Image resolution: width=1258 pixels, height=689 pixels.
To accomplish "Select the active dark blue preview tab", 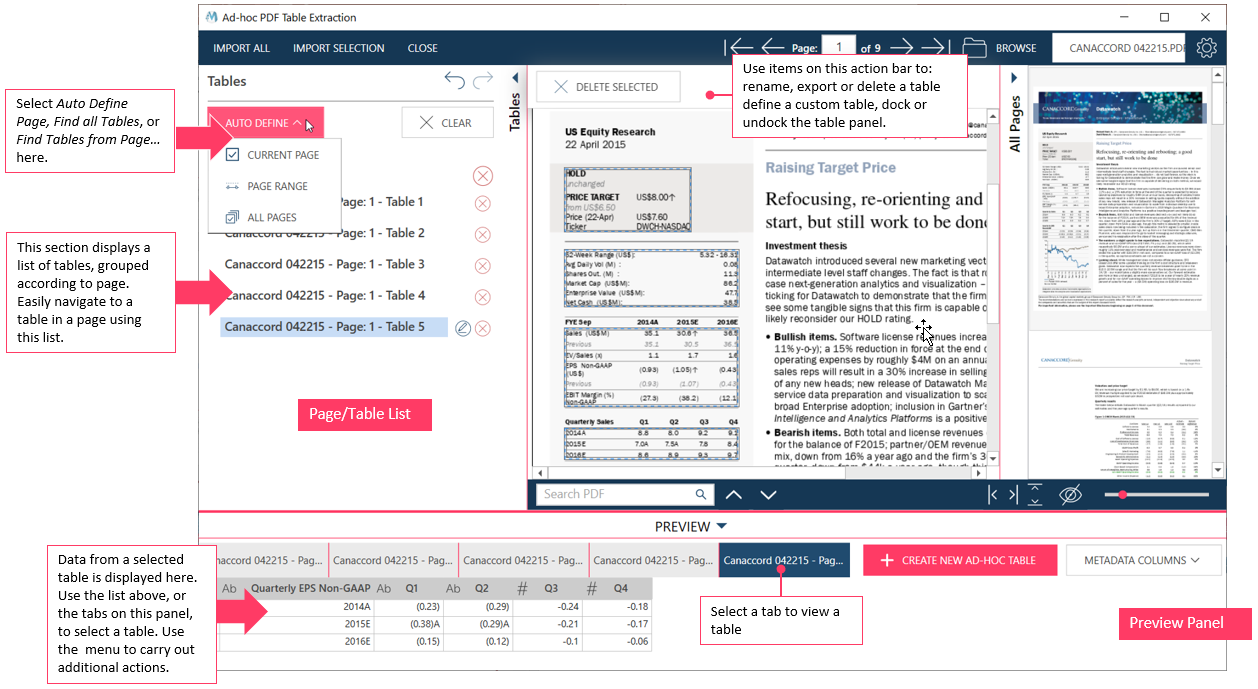I will point(784,560).
